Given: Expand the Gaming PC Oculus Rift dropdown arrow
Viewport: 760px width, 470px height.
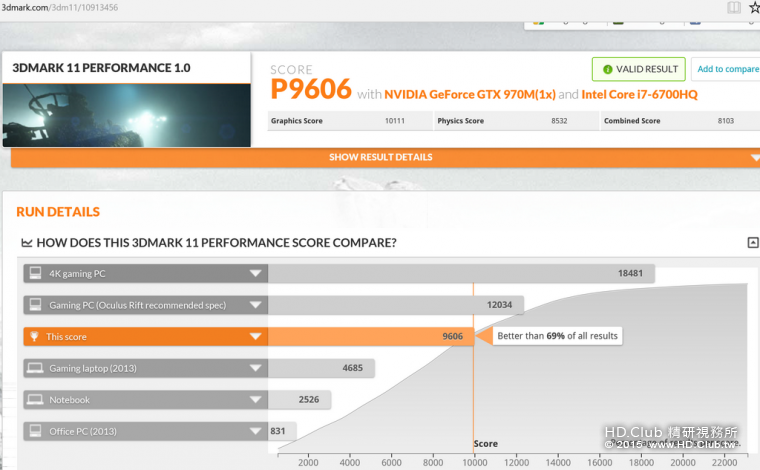Looking at the screenshot, I should 255,305.
